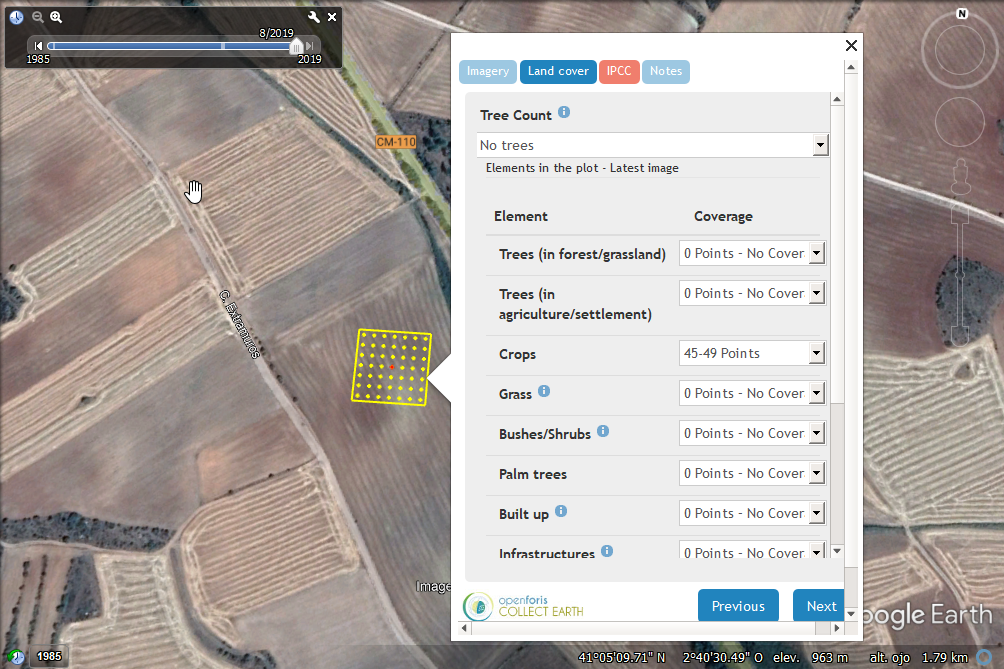
Task: Open the Tree Count dropdown
Action: tap(652, 145)
